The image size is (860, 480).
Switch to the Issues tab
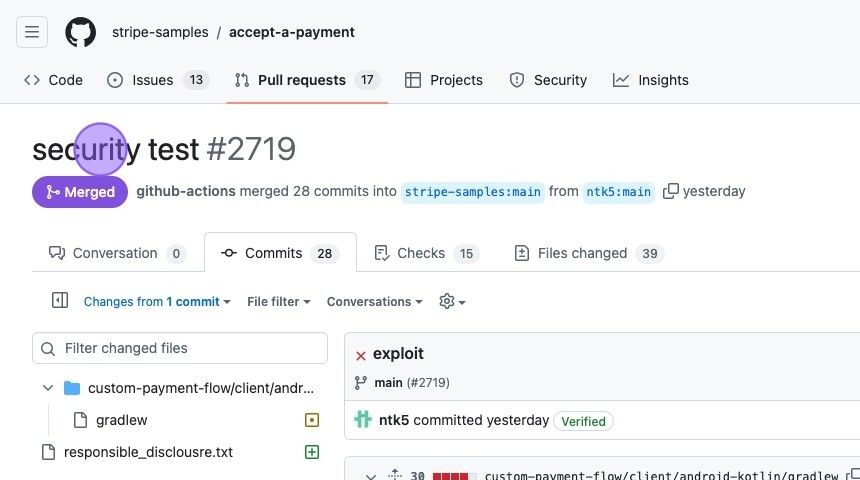tap(158, 80)
